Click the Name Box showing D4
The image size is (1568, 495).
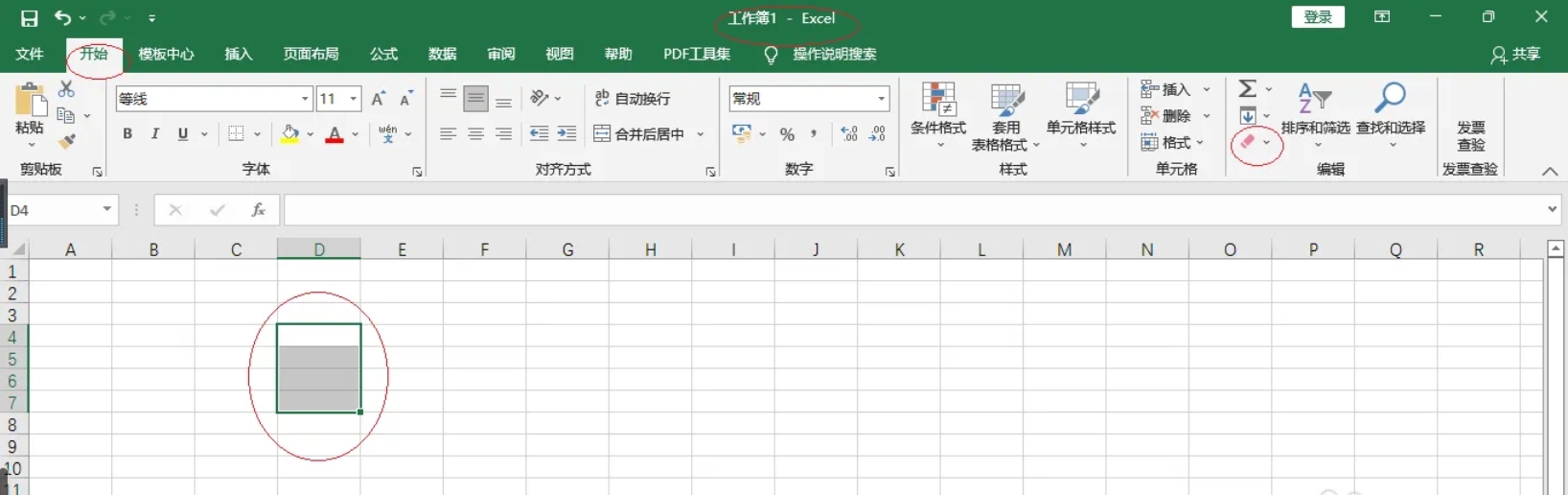[x=54, y=210]
